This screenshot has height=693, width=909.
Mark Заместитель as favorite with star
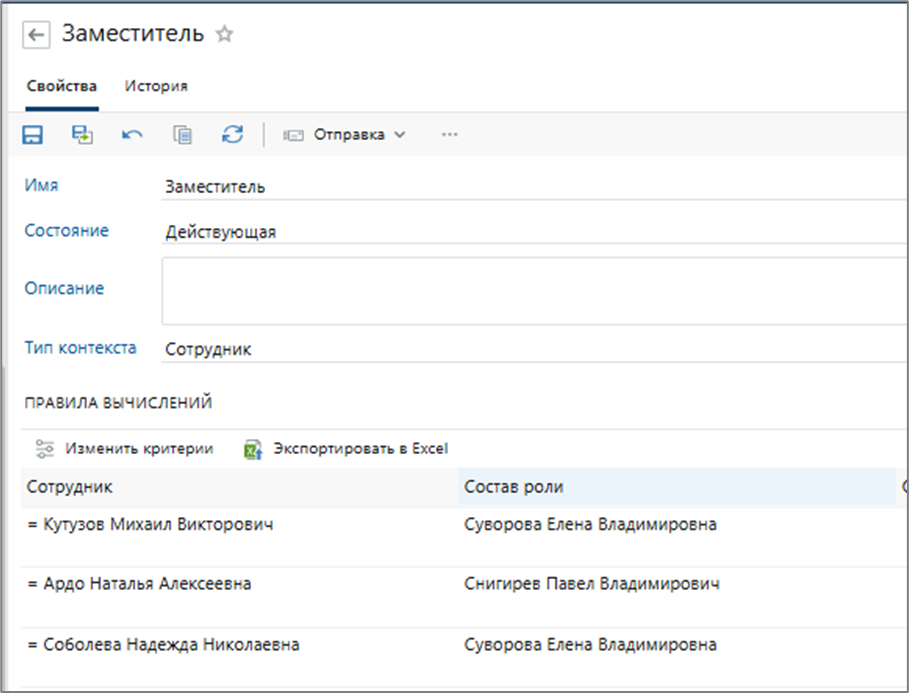click(225, 35)
